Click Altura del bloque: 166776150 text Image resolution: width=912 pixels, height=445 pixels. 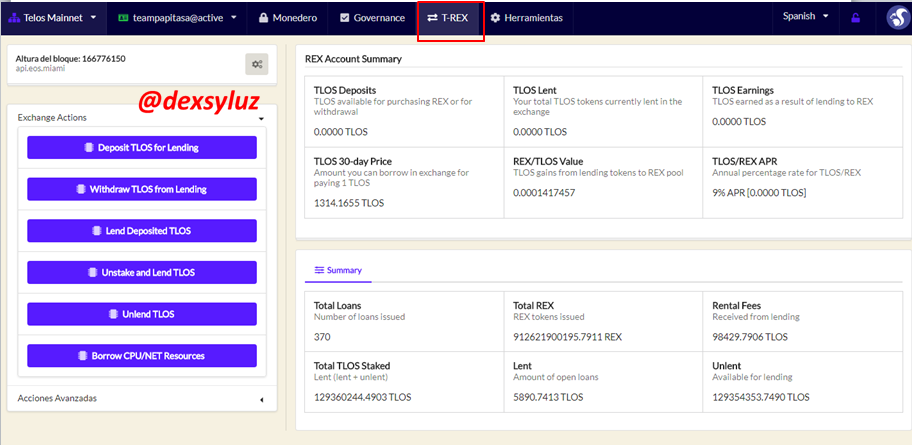pos(70,59)
